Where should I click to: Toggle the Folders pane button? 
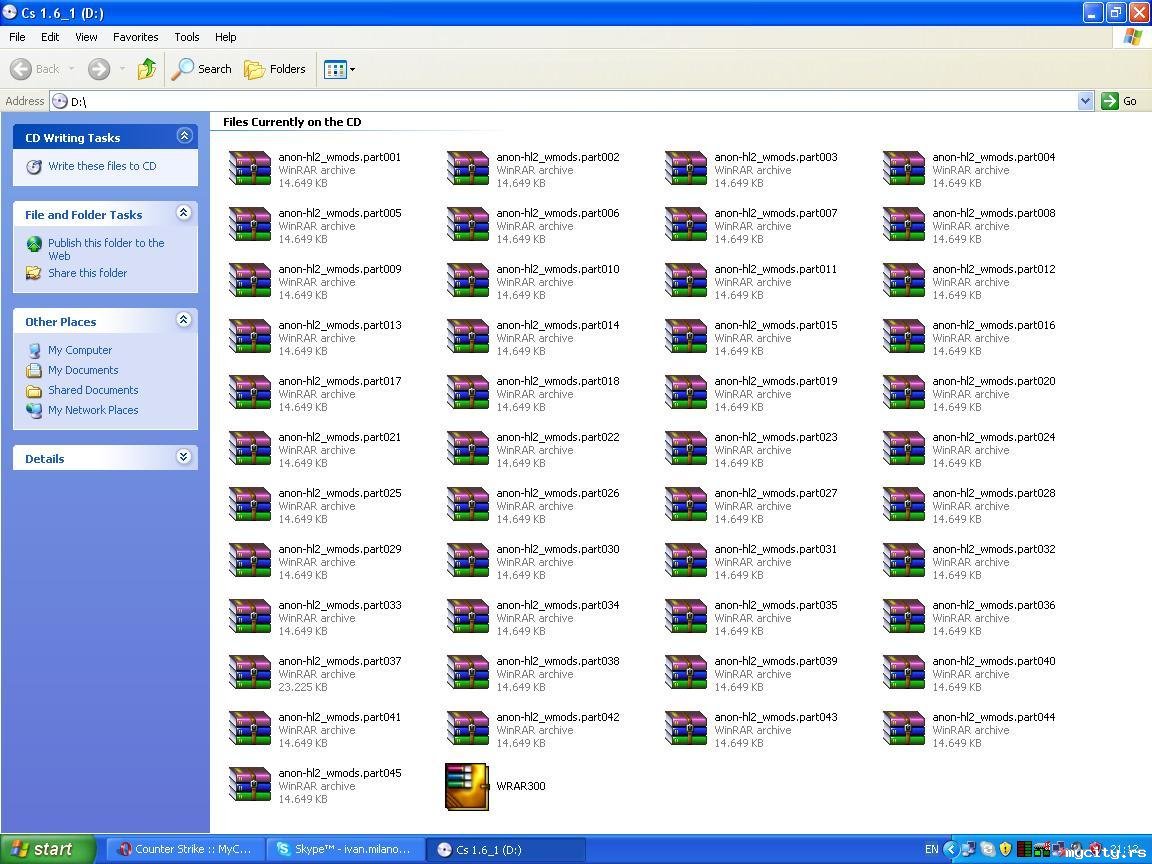275,69
